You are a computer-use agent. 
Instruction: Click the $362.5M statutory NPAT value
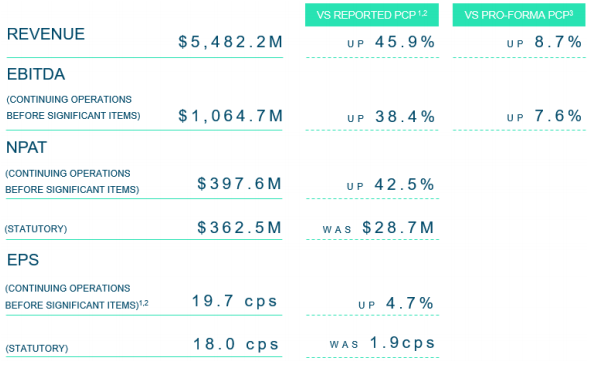239,227
